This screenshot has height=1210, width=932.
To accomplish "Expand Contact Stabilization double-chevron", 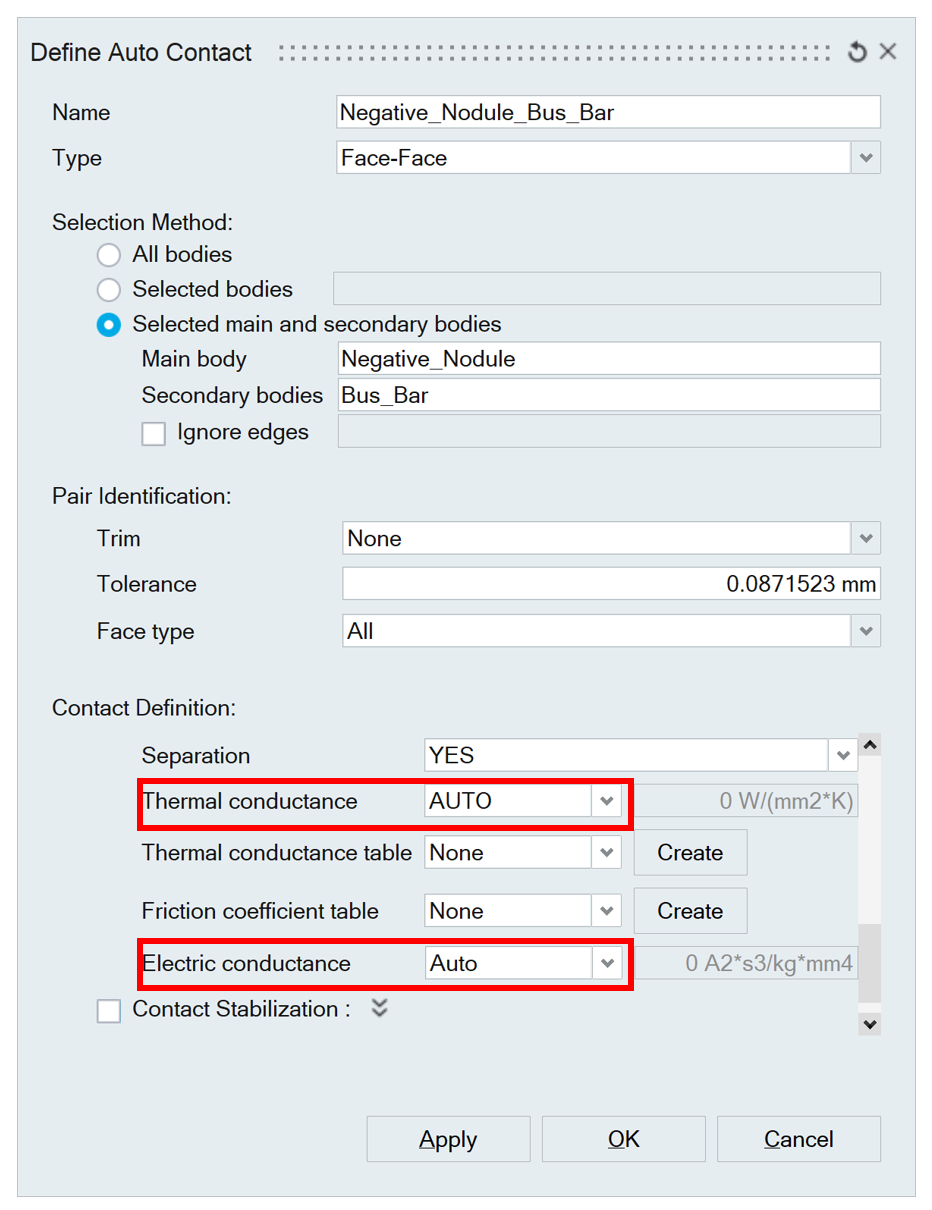I will (379, 1008).
